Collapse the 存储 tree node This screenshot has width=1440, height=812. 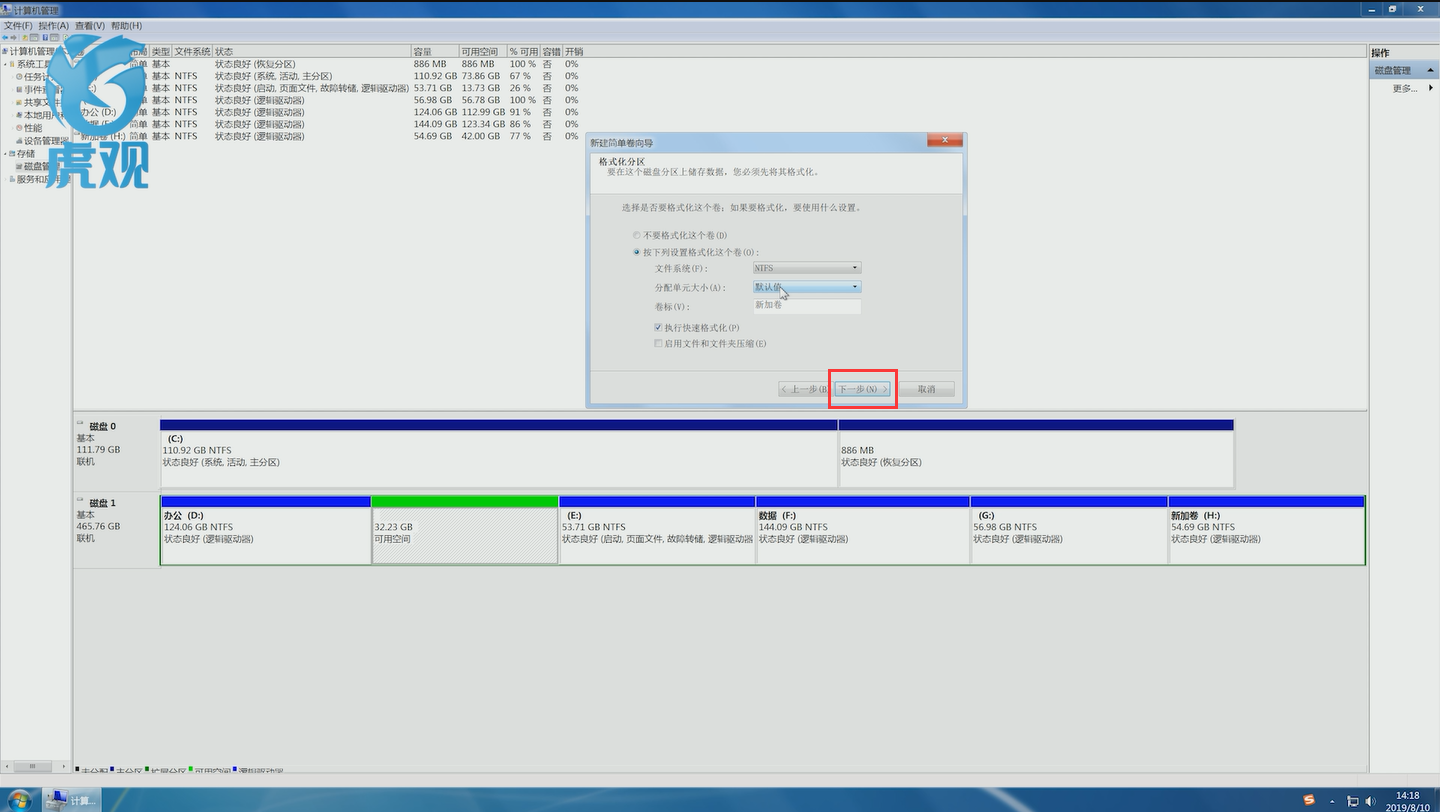tap(6, 154)
